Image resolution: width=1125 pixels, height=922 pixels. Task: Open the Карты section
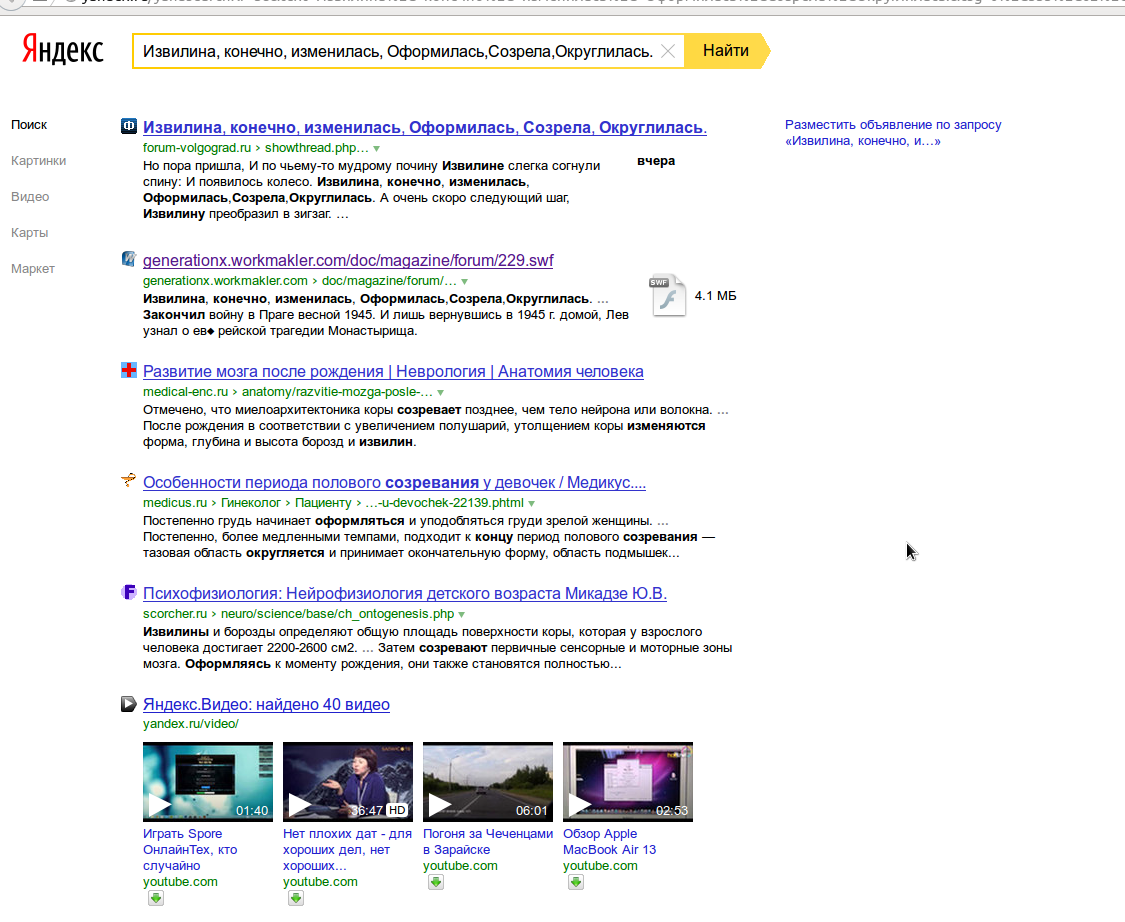(29, 232)
